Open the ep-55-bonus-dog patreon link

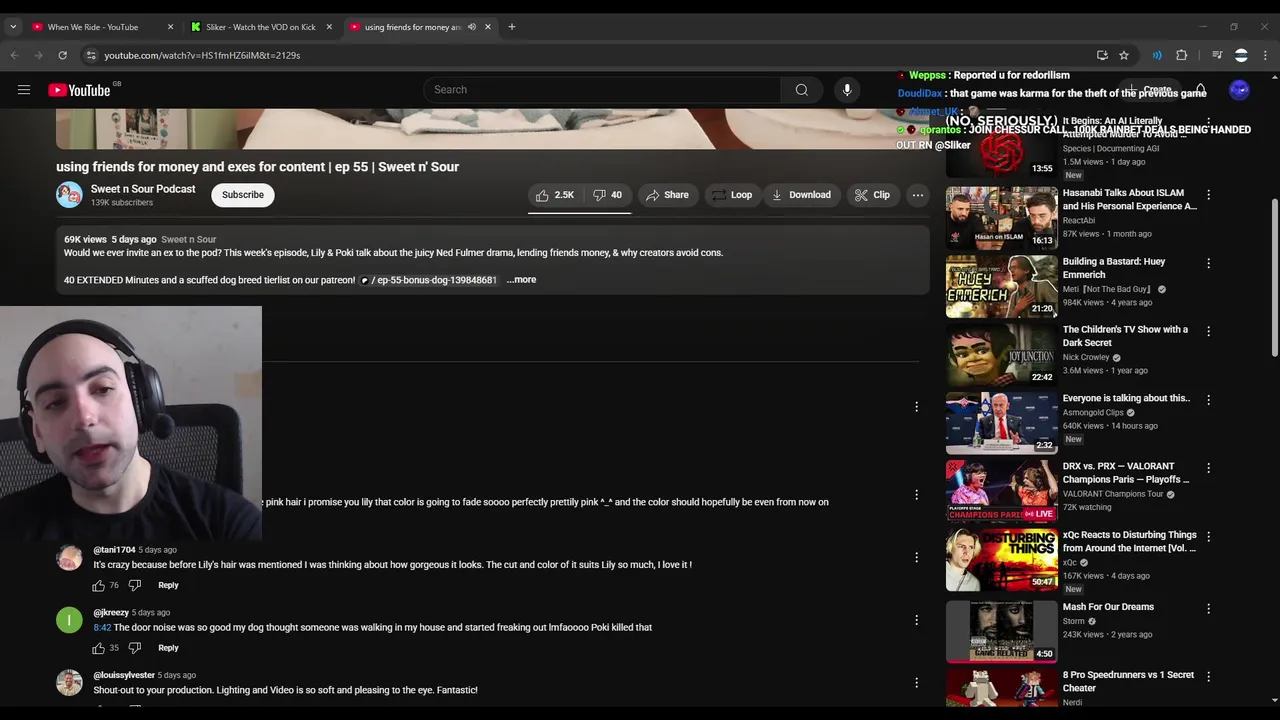(x=428, y=280)
